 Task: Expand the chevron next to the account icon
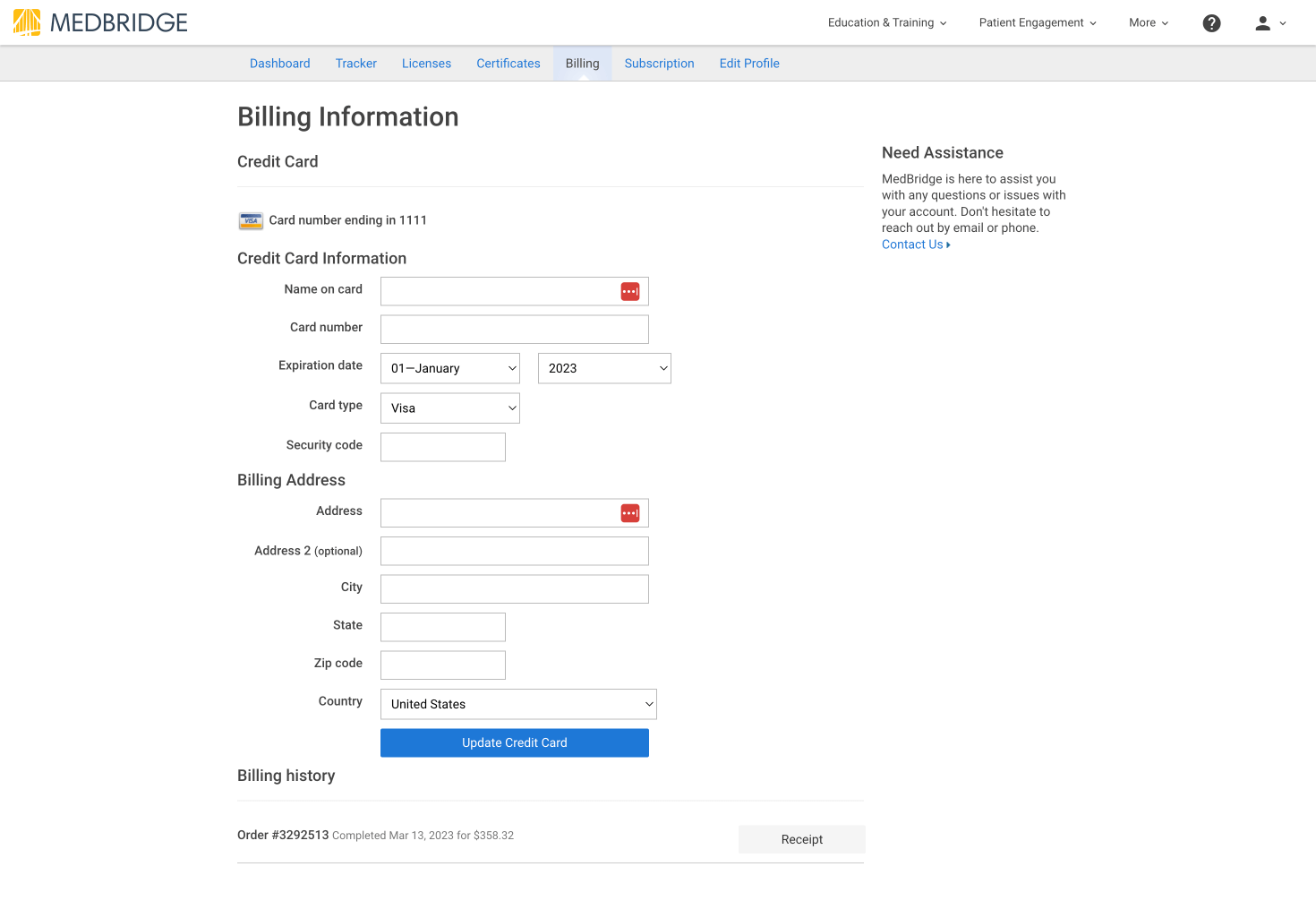[1282, 24]
